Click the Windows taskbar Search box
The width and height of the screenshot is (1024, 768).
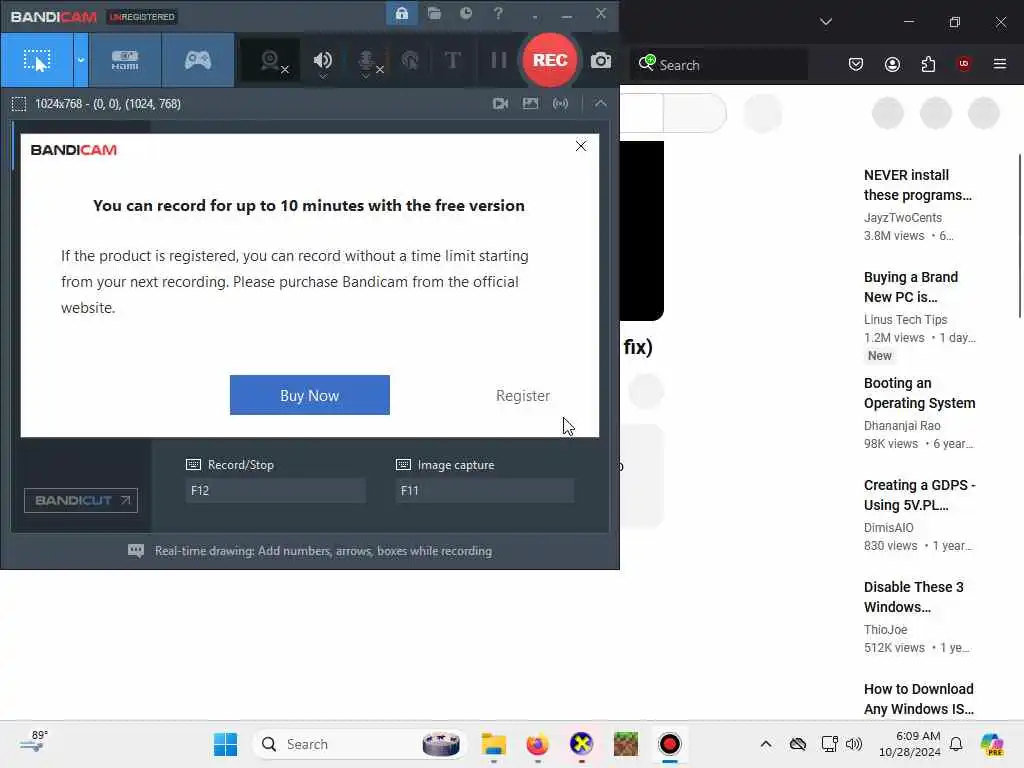(359, 744)
